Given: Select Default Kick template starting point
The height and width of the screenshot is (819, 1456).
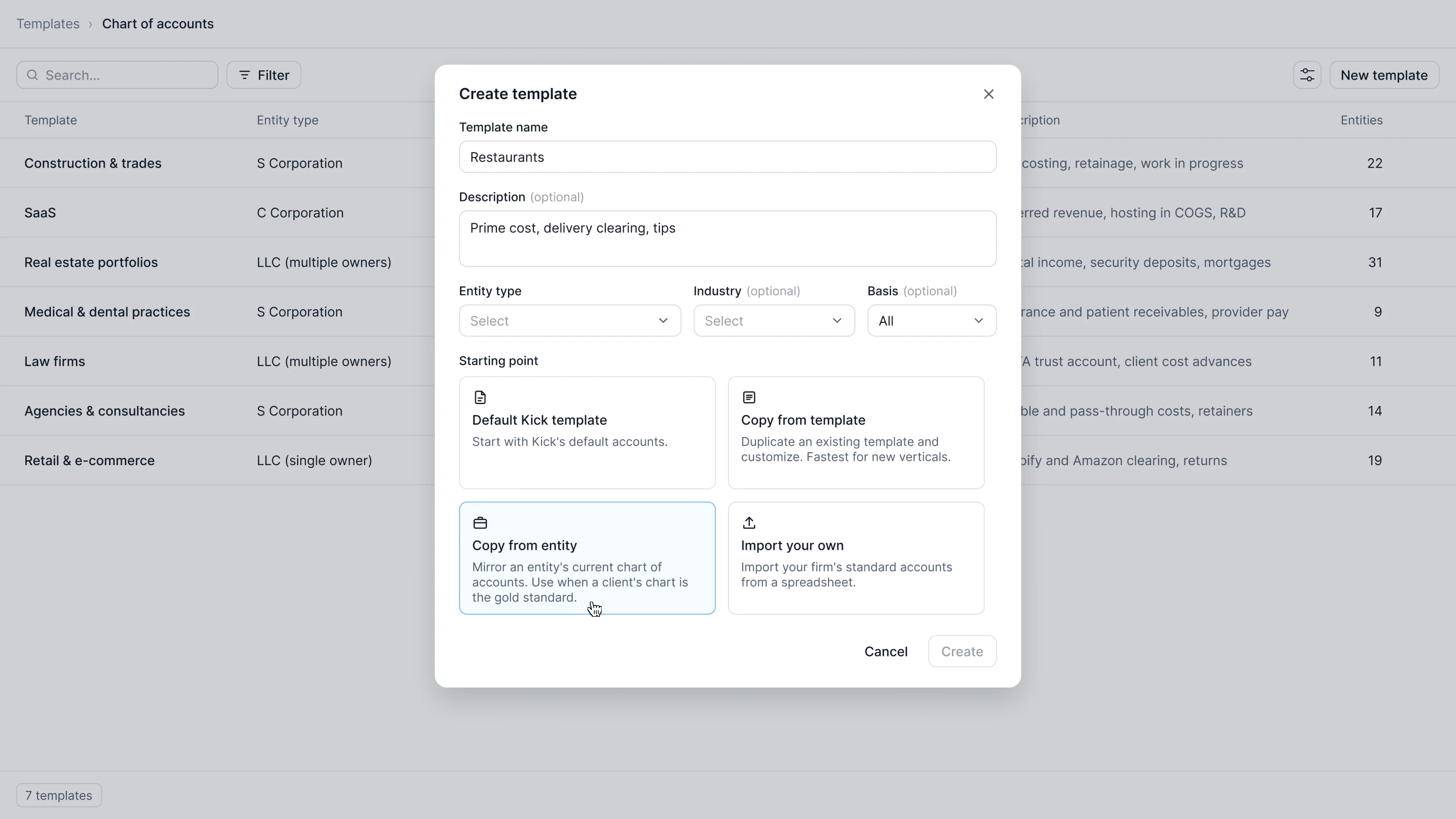Looking at the screenshot, I should (x=587, y=433).
